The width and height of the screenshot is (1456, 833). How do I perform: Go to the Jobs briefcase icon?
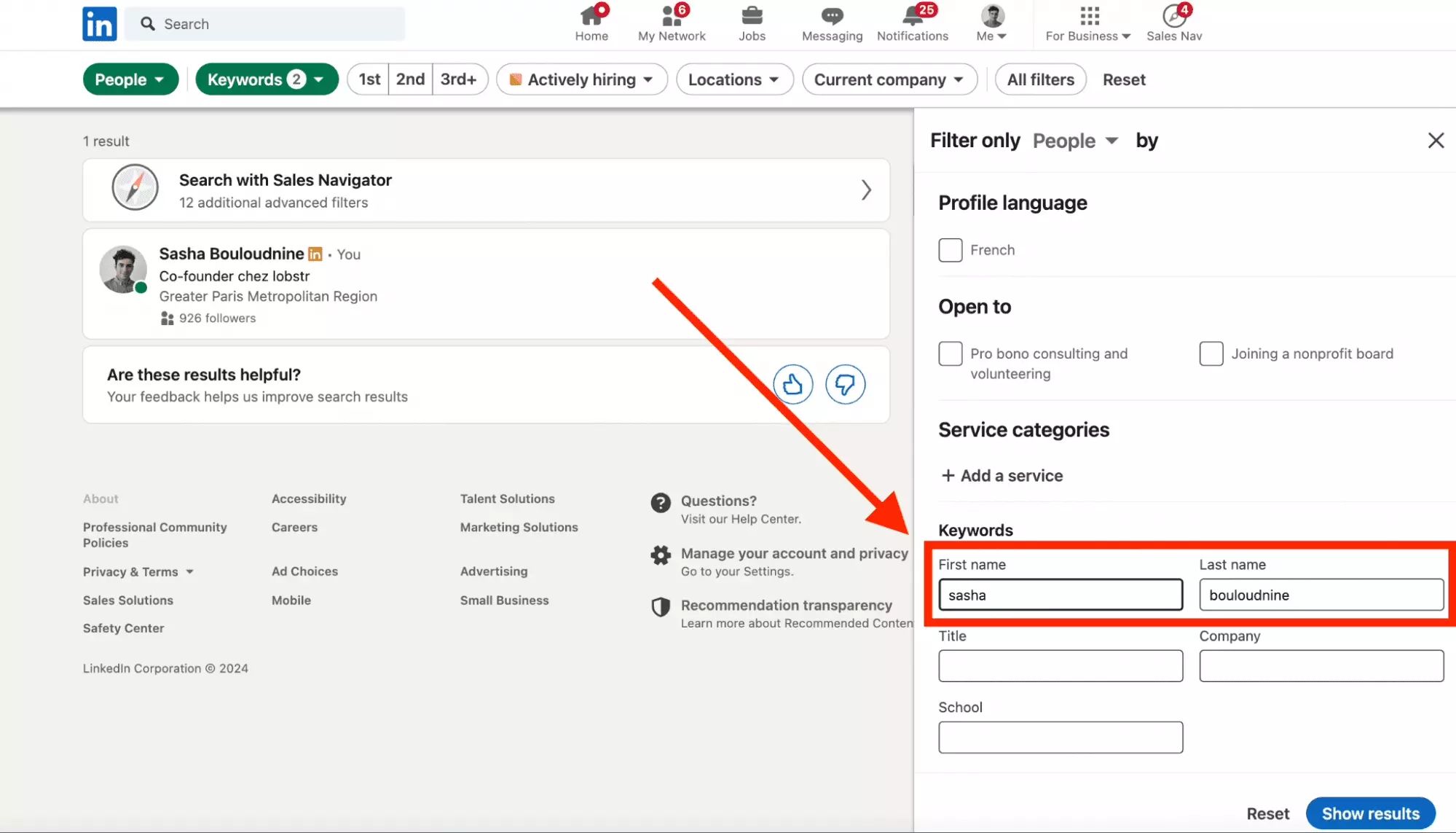[752, 15]
